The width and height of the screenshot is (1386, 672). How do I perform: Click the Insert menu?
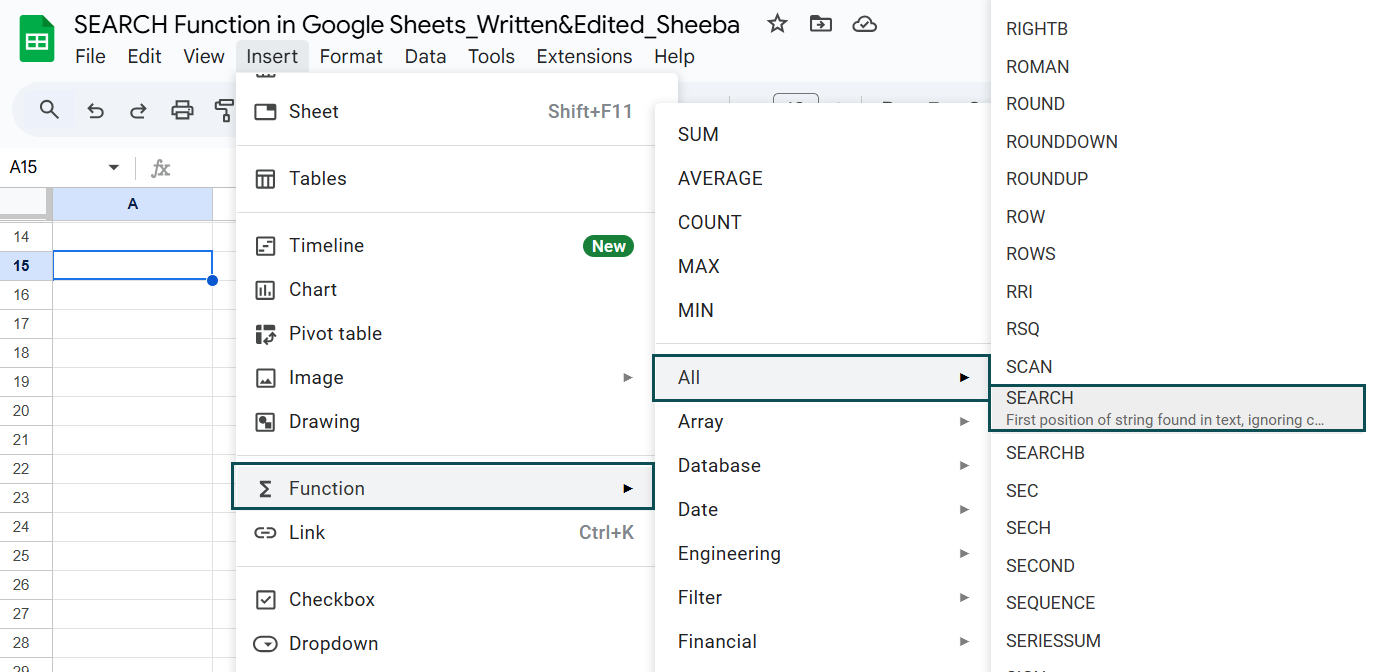coord(271,57)
